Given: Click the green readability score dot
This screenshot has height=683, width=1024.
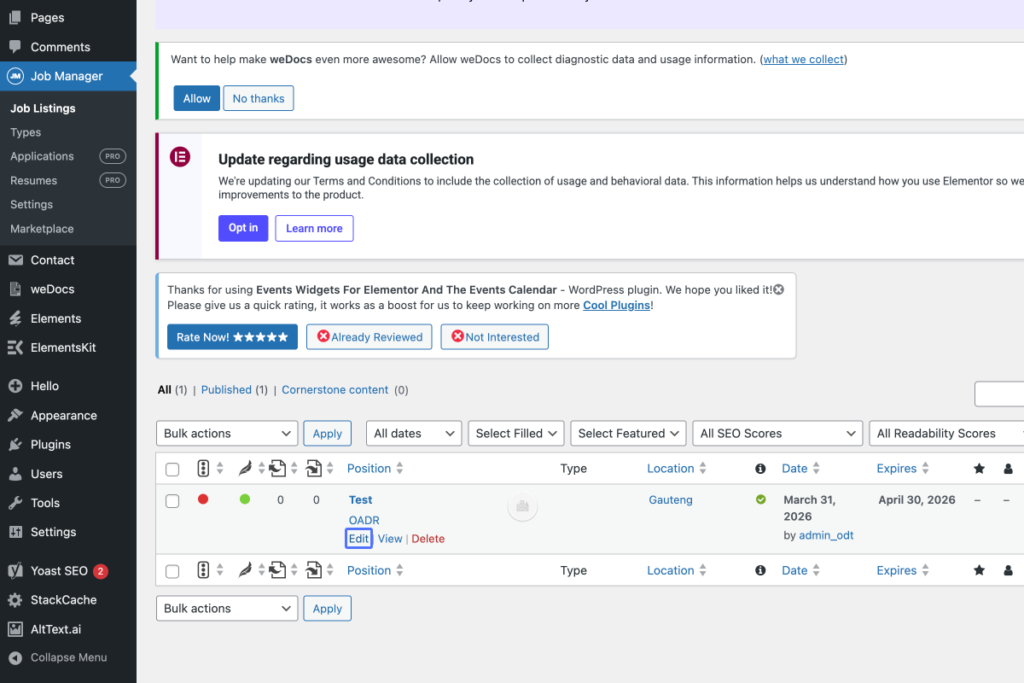Looking at the screenshot, I should [x=245, y=500].
